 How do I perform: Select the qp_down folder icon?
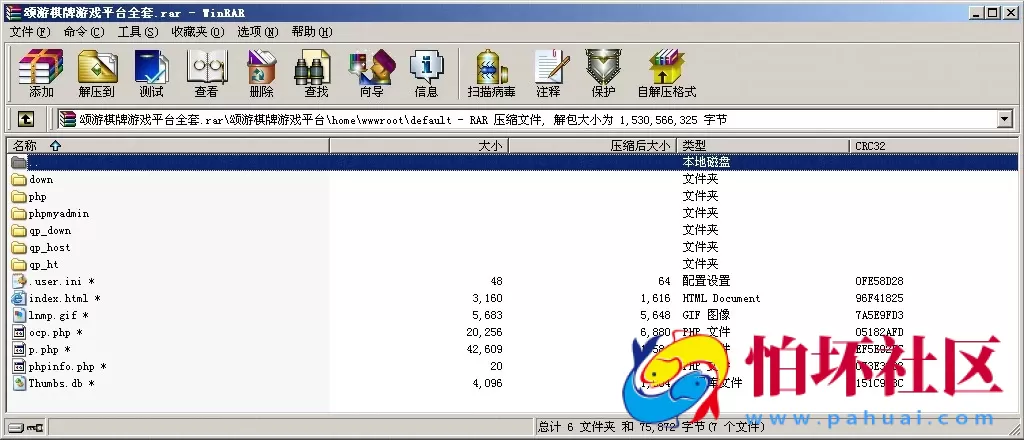(x=19, y=230)
